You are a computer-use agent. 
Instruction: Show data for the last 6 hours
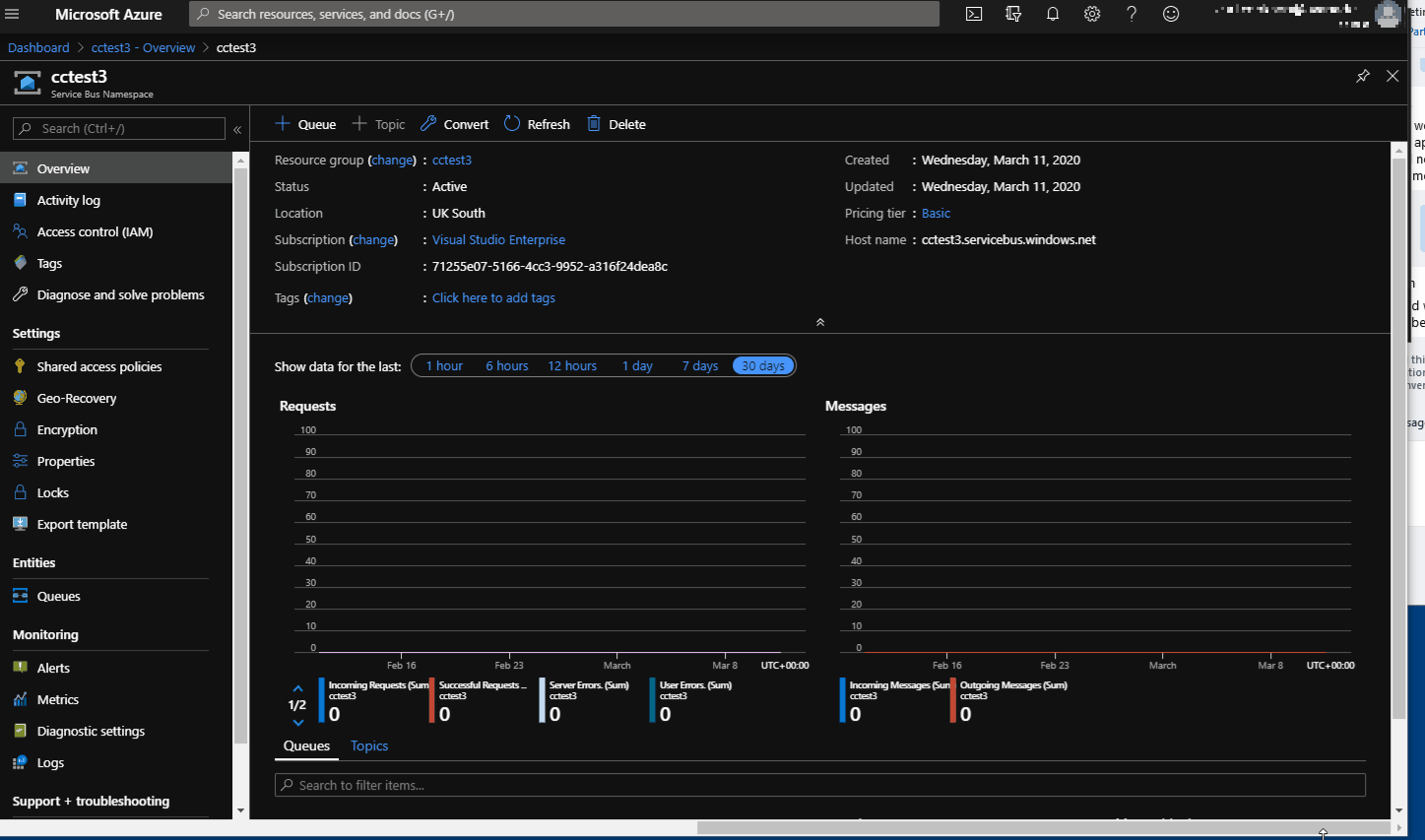pos(507,366)
